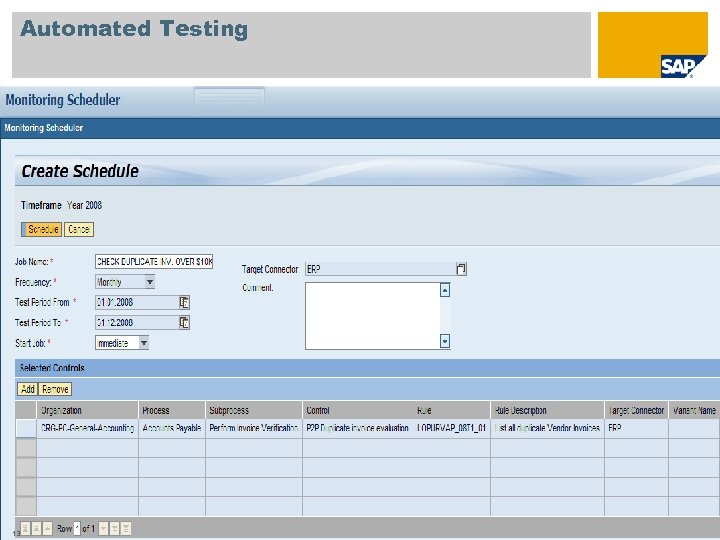This screenshot has width=720, height=540.
Task: Click the previous row pager icon
Action: 47,529
